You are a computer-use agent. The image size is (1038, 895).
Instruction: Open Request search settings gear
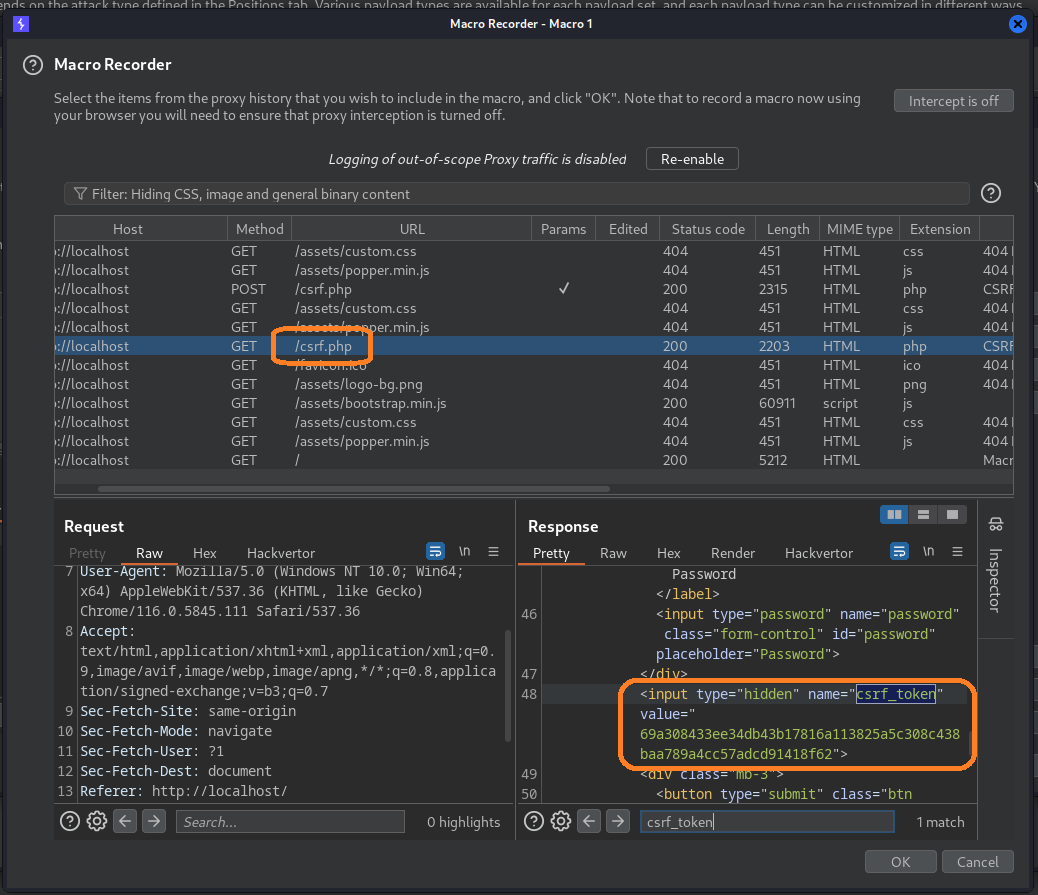pos(96,821)
